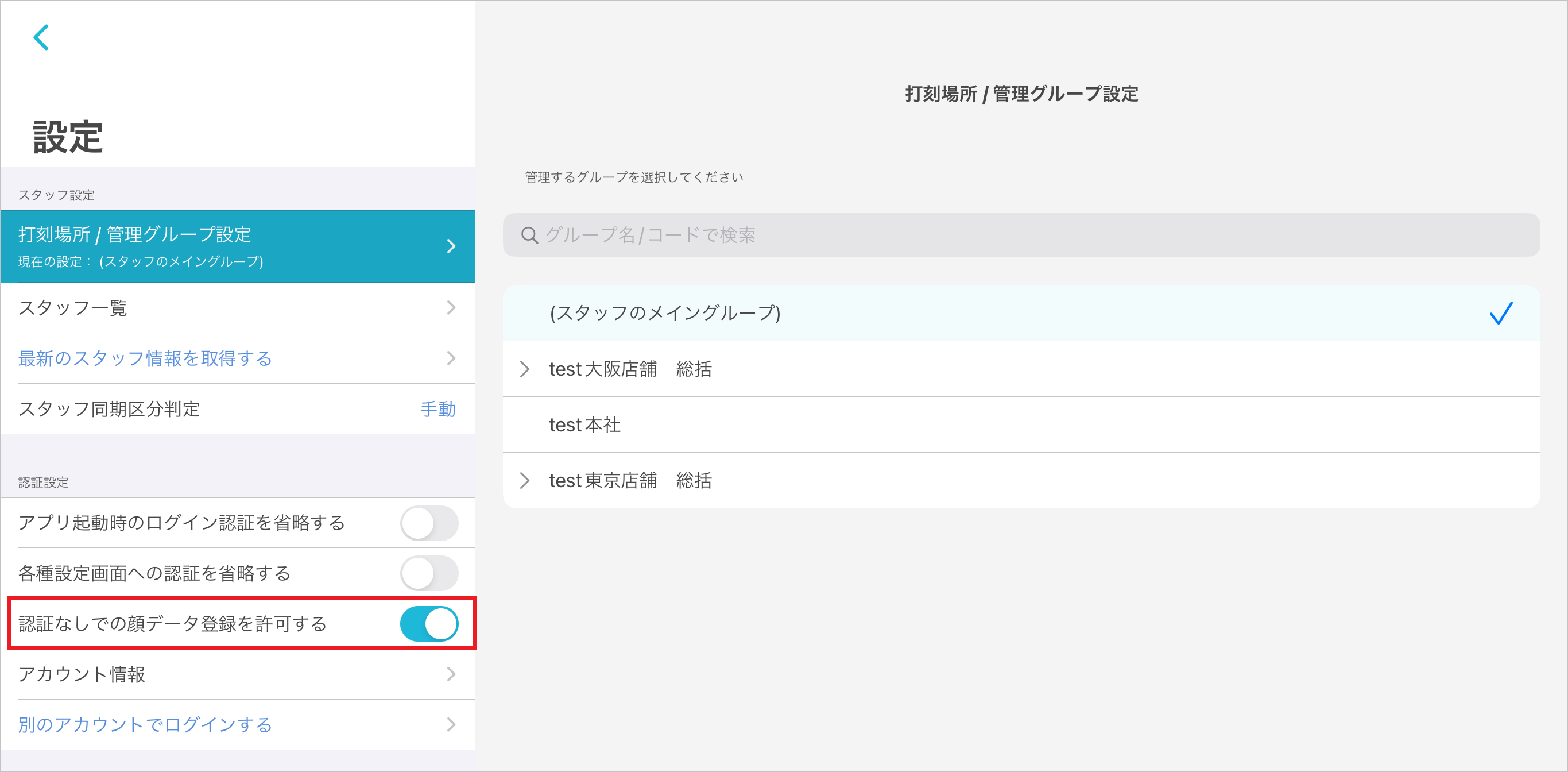Expand the test大阪店舗 総括 group
This screenshot has height=772, width=1568.
point(525,369)
